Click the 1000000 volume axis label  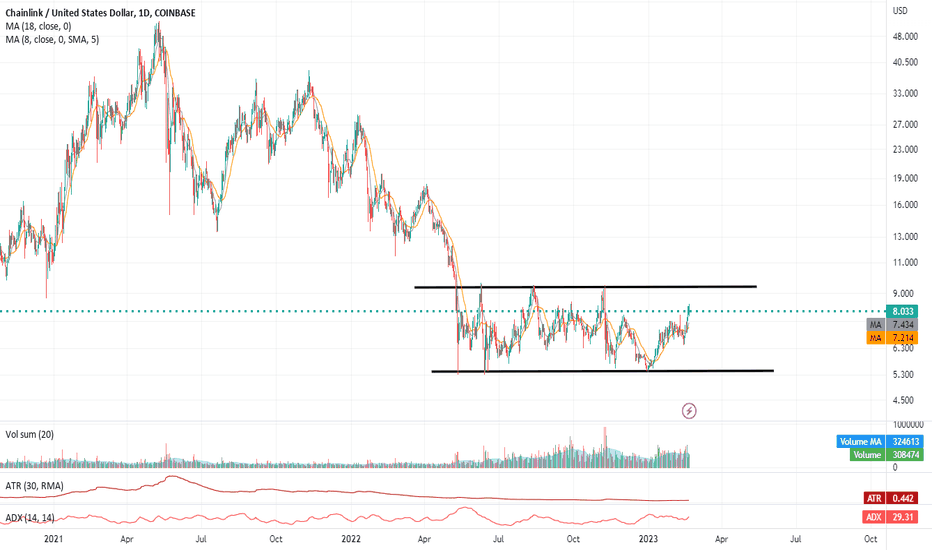click(x=908, y=425)
